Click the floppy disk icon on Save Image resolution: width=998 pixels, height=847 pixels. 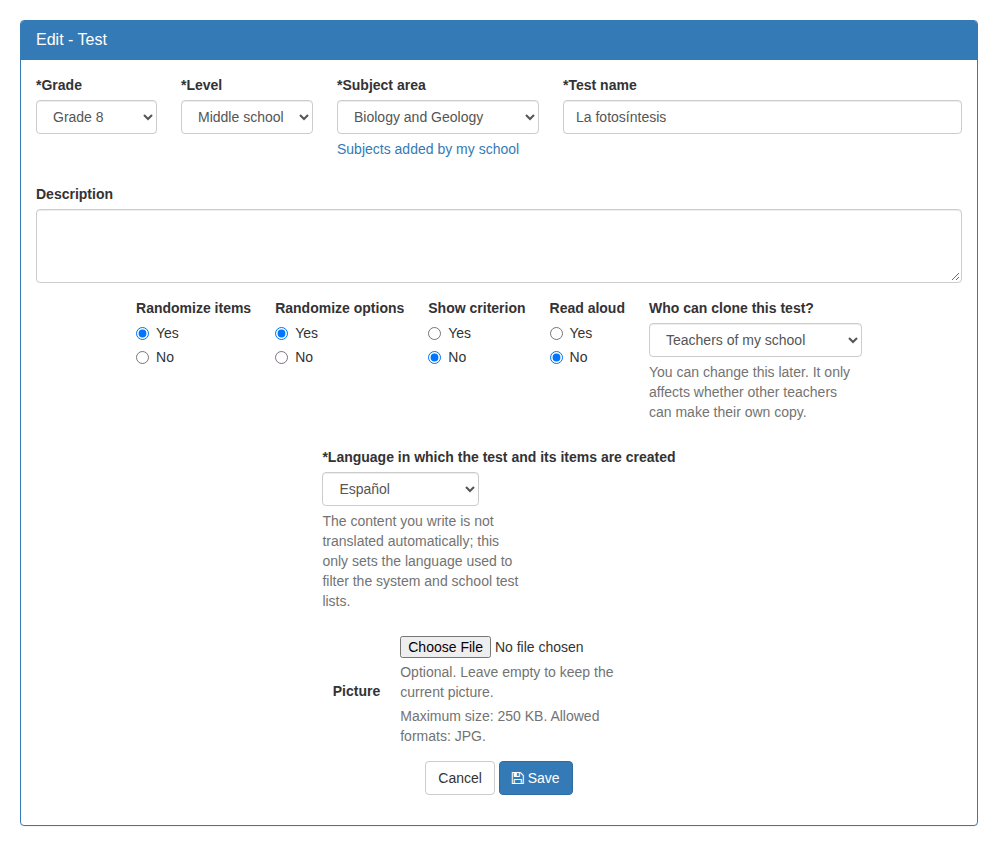pyautogui.click(x=518, y=778)
